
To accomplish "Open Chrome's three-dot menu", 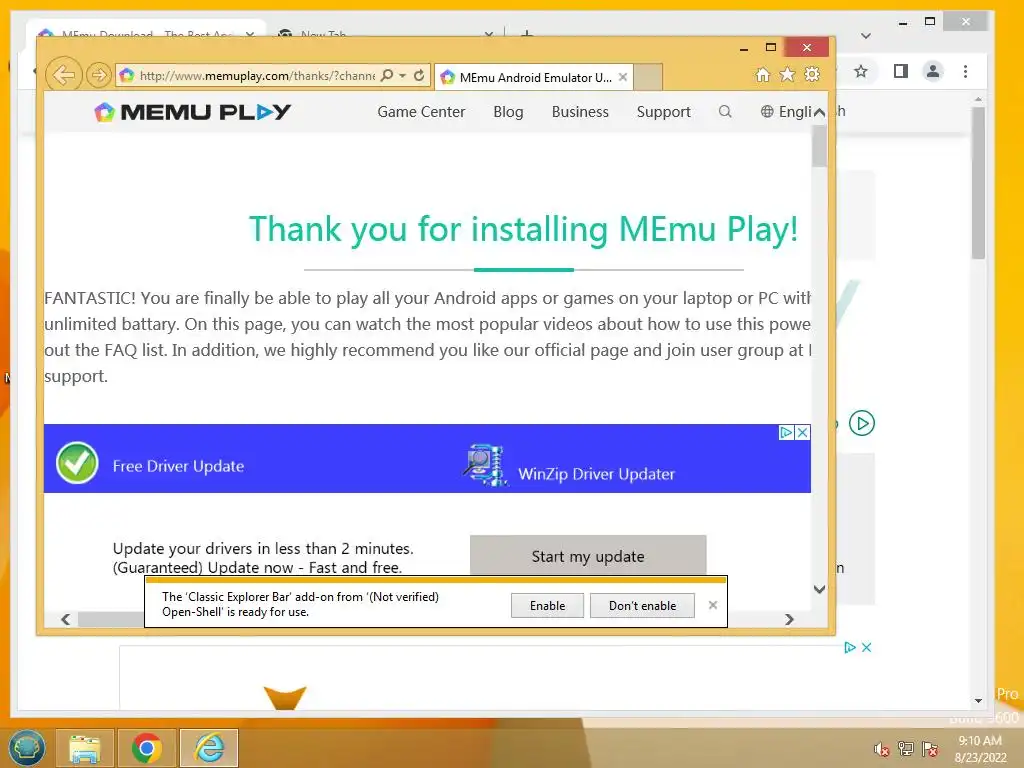I will [965, 71].
